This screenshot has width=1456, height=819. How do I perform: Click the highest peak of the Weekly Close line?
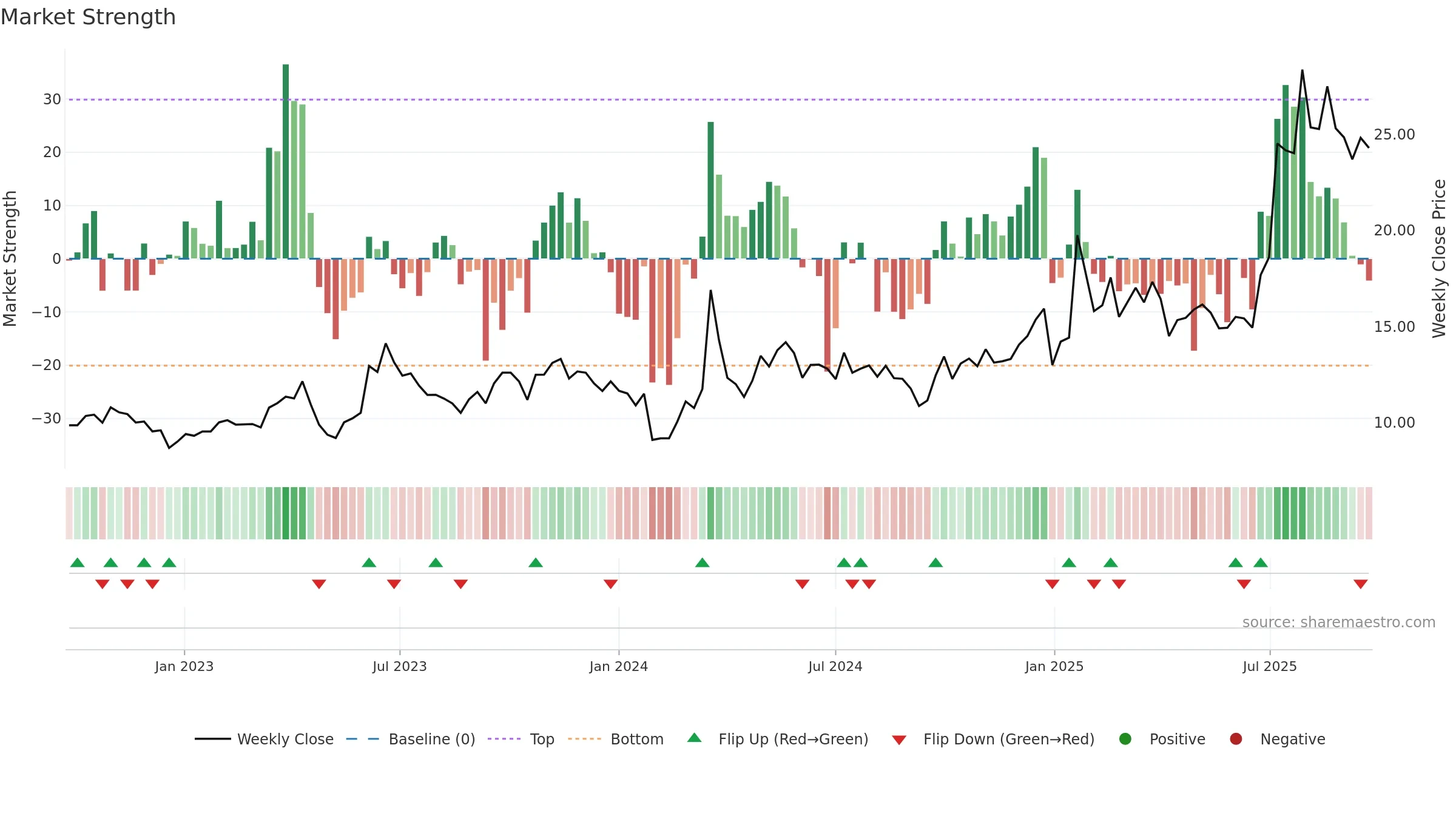click(x=1302, y=70)
